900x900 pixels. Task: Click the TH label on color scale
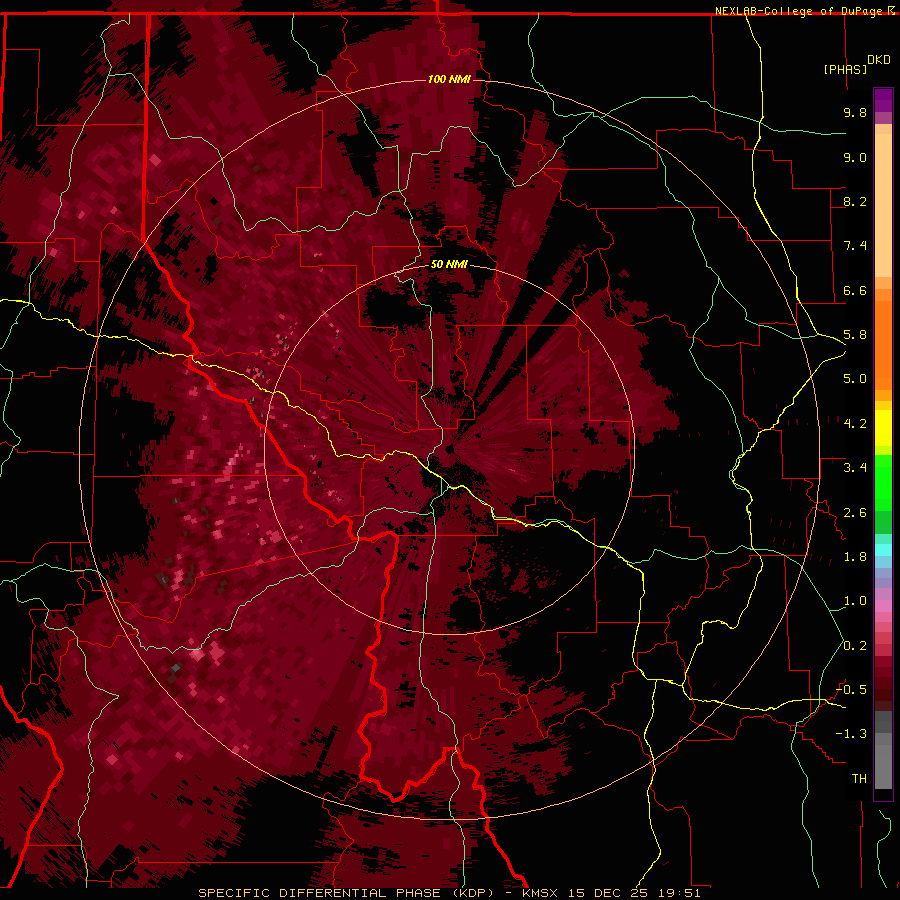859,779
